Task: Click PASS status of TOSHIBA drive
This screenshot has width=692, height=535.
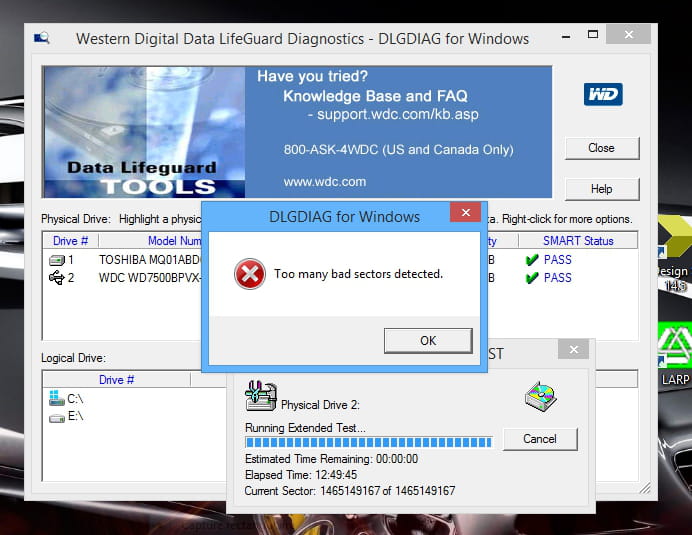Action: tap(558, 260)
